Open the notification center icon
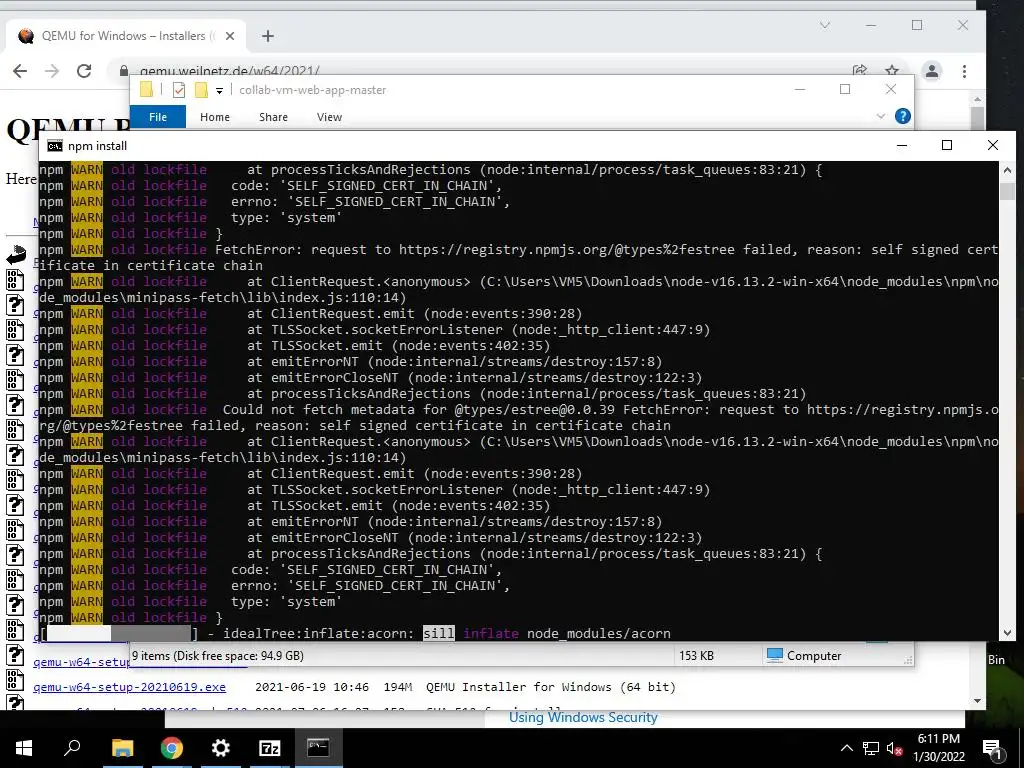 click(992, 749)
